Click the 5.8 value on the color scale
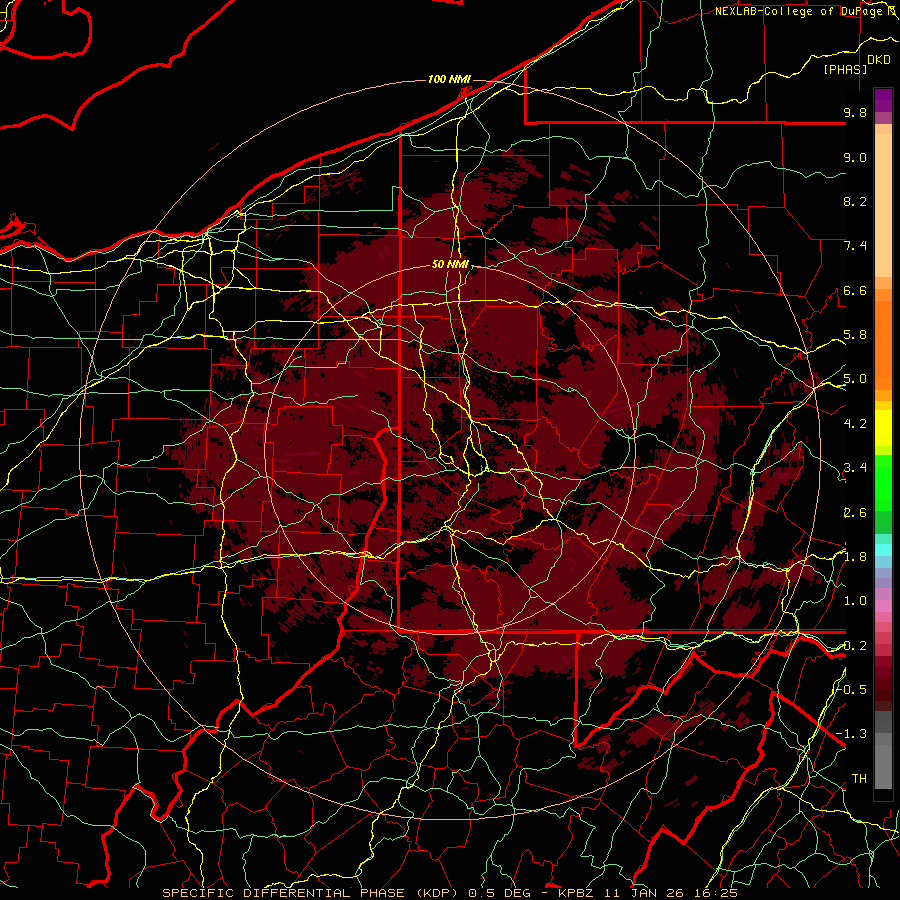 tap(855, 335)
